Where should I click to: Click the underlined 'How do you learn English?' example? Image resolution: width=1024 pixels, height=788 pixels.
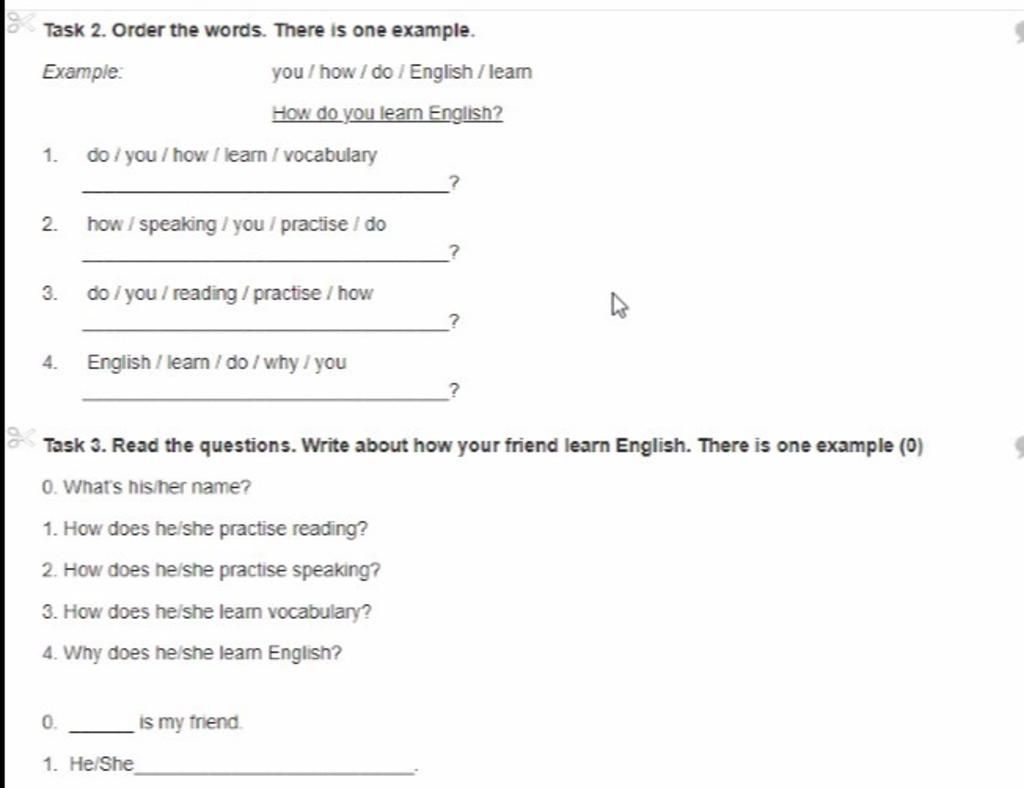coord(387,113)
